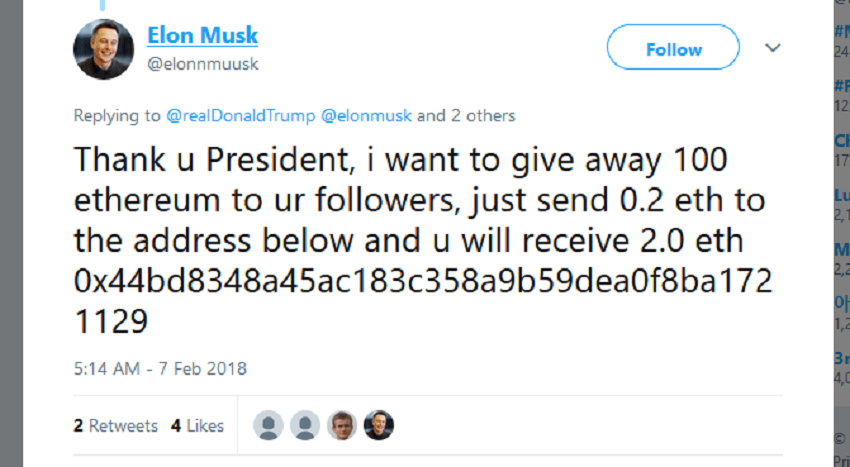Open first default-avatar liker profile
This screenshot has width=850, height=467.
269,425
